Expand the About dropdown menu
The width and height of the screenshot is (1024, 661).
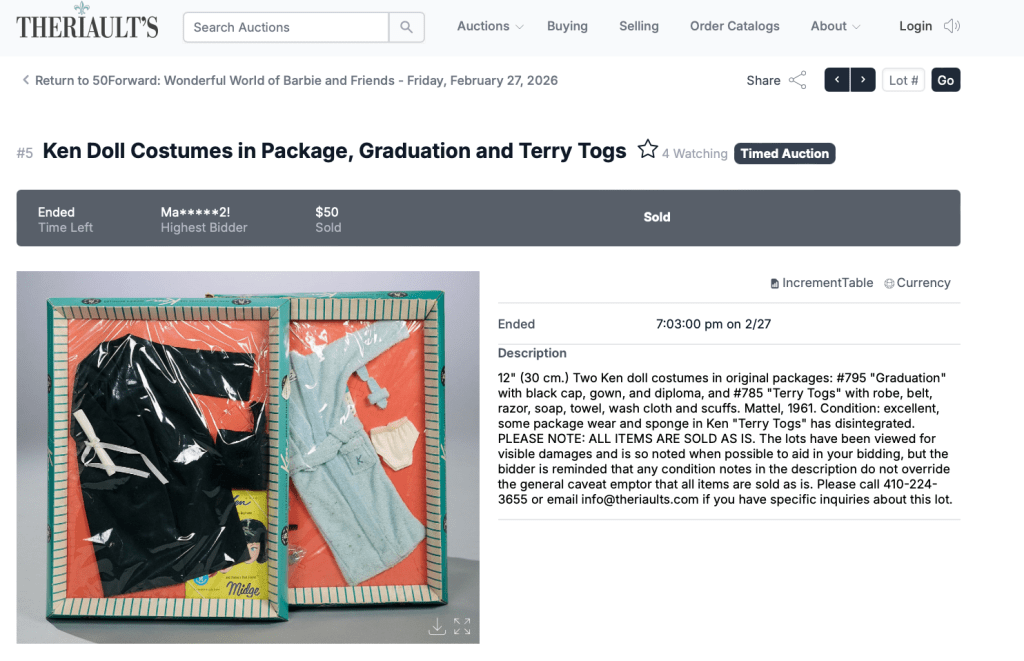[835, 26]
